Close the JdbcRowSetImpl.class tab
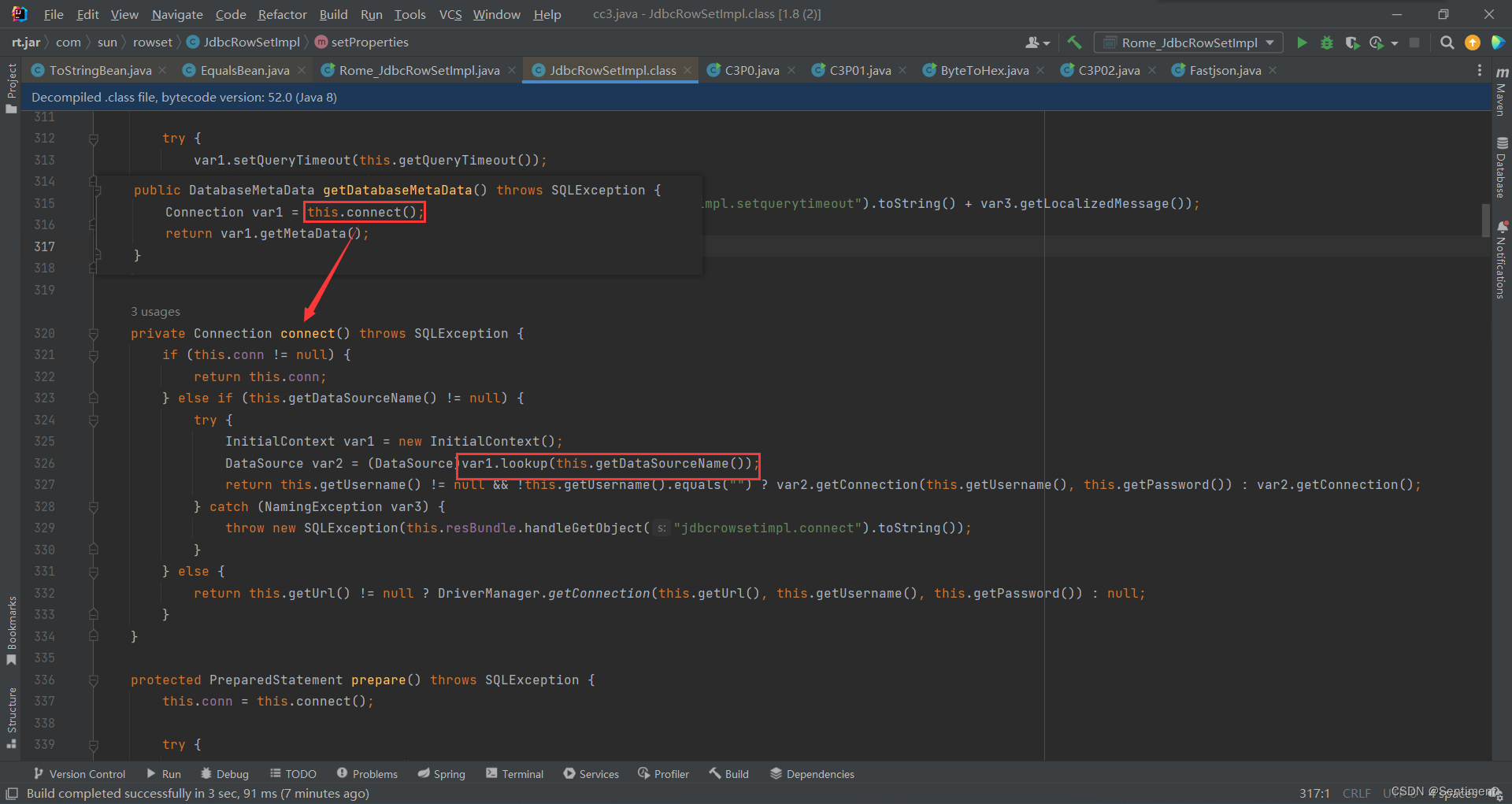 (x=687, y=70)
